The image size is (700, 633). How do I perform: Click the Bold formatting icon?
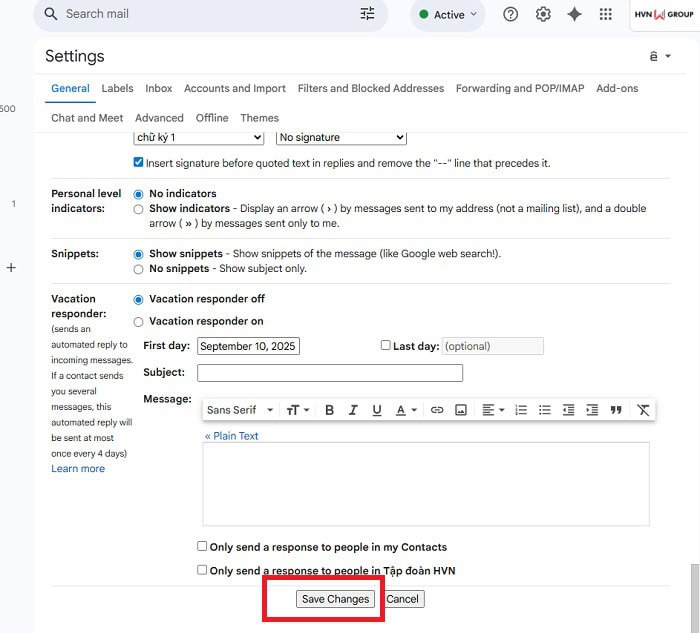[x=329, y=410]
